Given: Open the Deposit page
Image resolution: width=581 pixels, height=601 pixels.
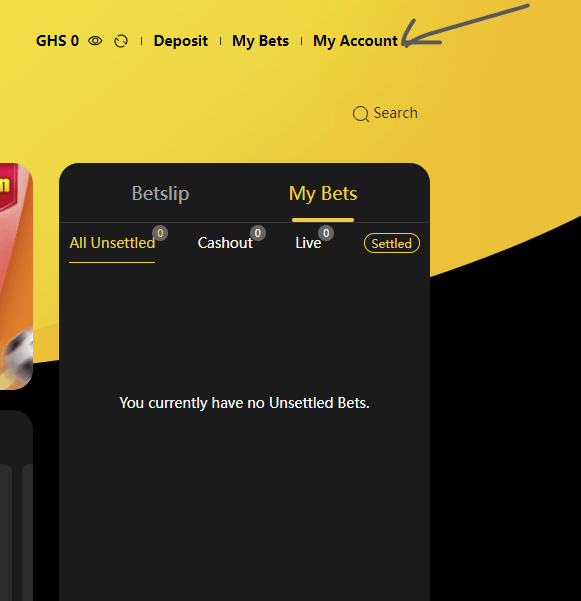Looking at the screenshot, I should pyautogui.click(x=181, y=41).
